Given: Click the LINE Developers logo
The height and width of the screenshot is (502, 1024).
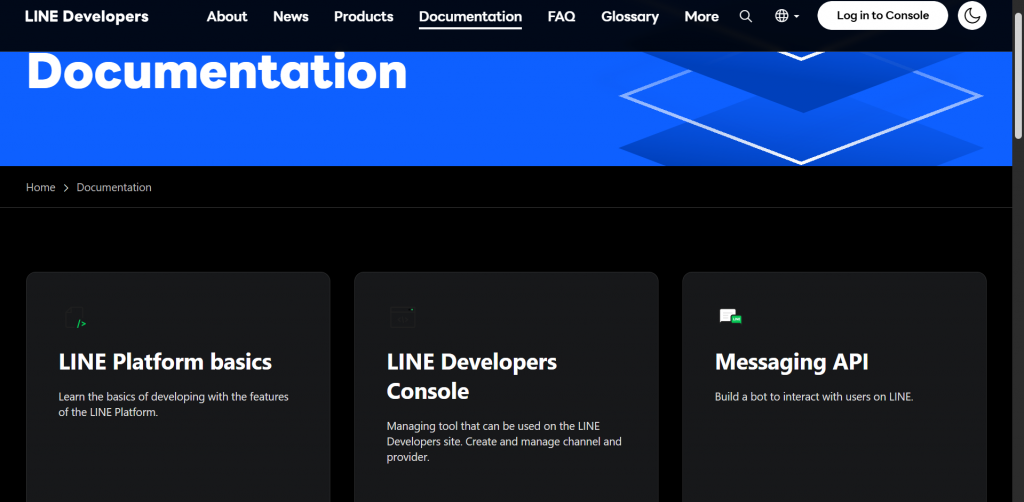Looking at the screenshot, I should pyautogui.click(x=87, y=16).
